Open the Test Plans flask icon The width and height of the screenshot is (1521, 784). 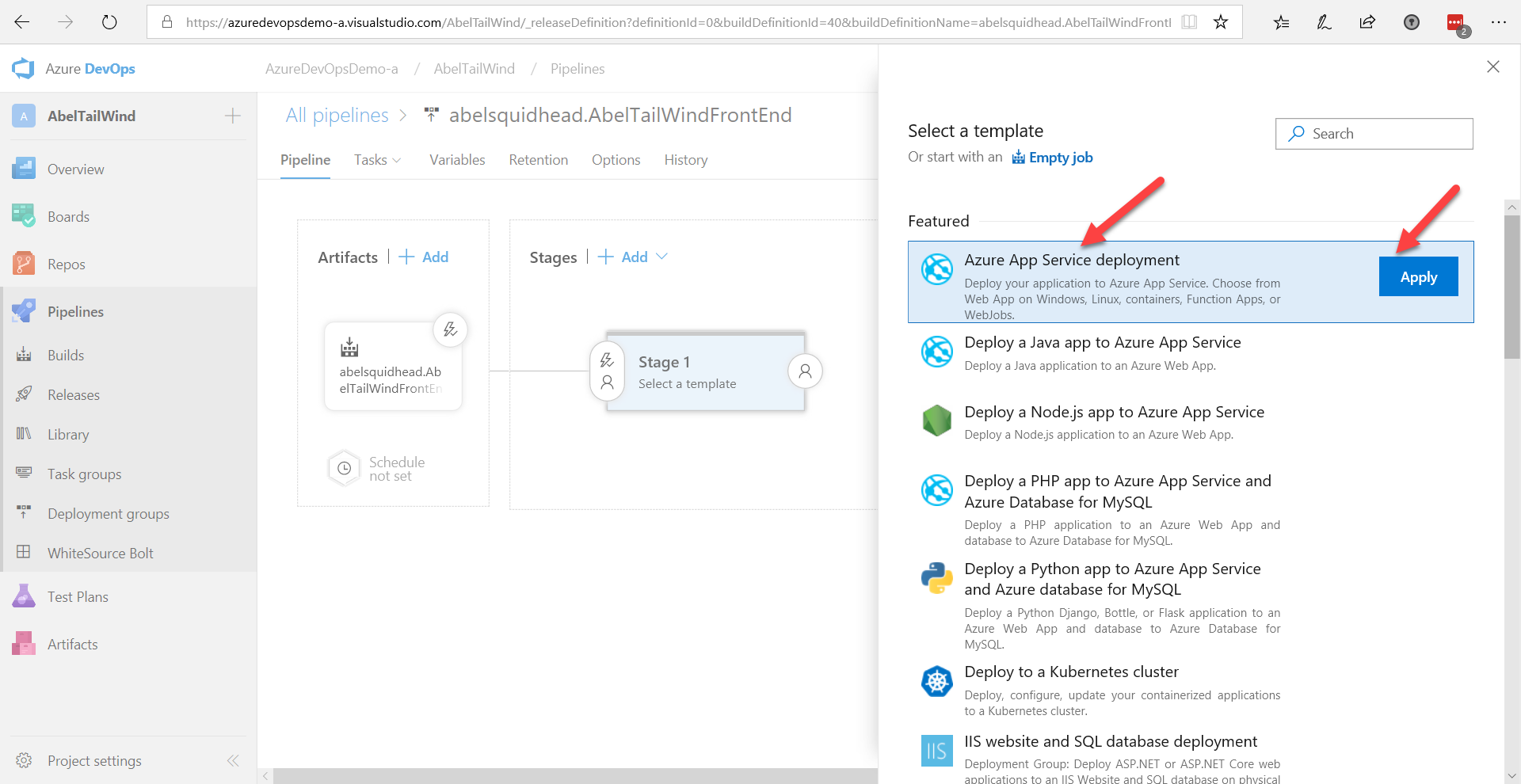[24, 596]
